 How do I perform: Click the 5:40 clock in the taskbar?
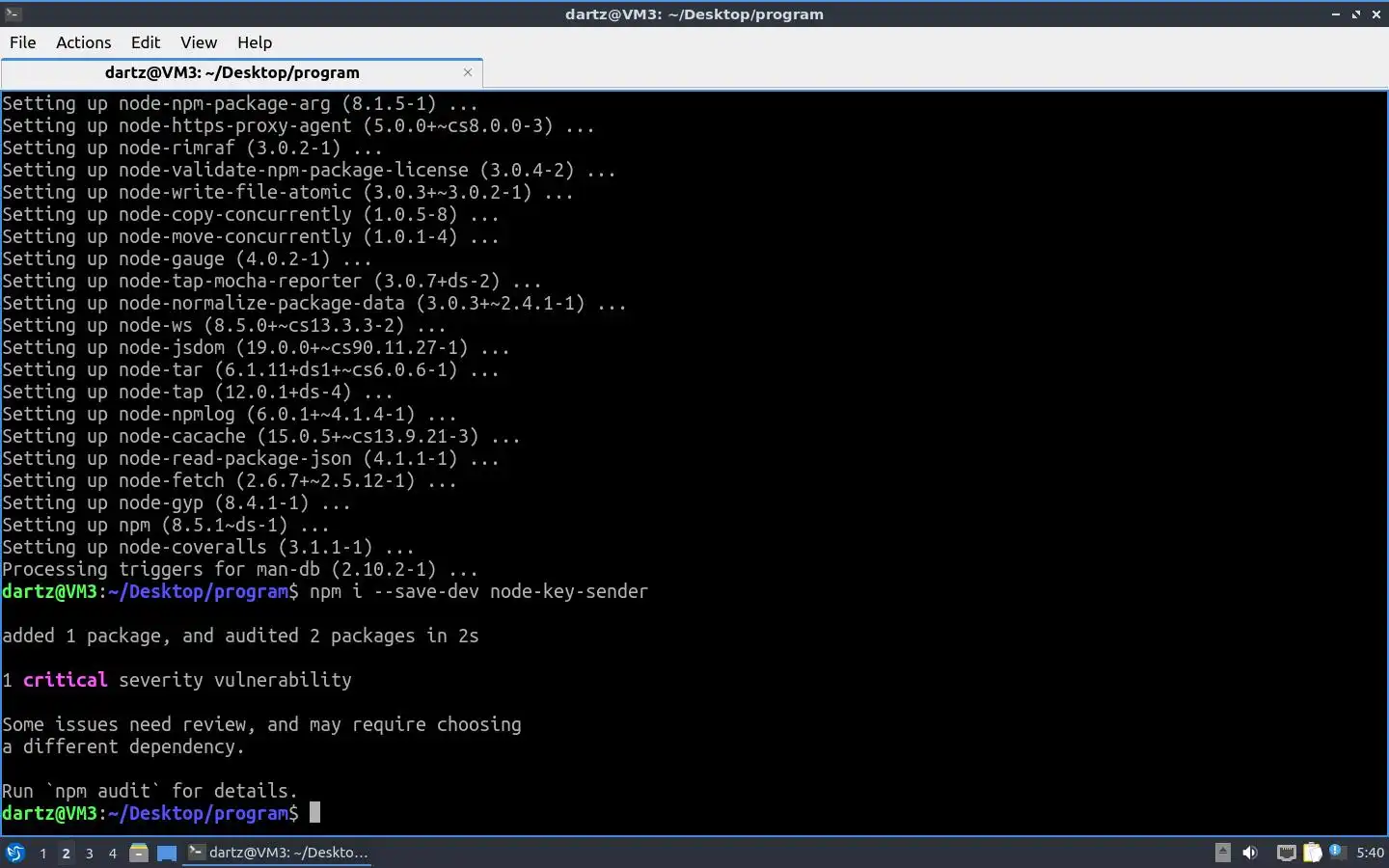pos(1370,853)
